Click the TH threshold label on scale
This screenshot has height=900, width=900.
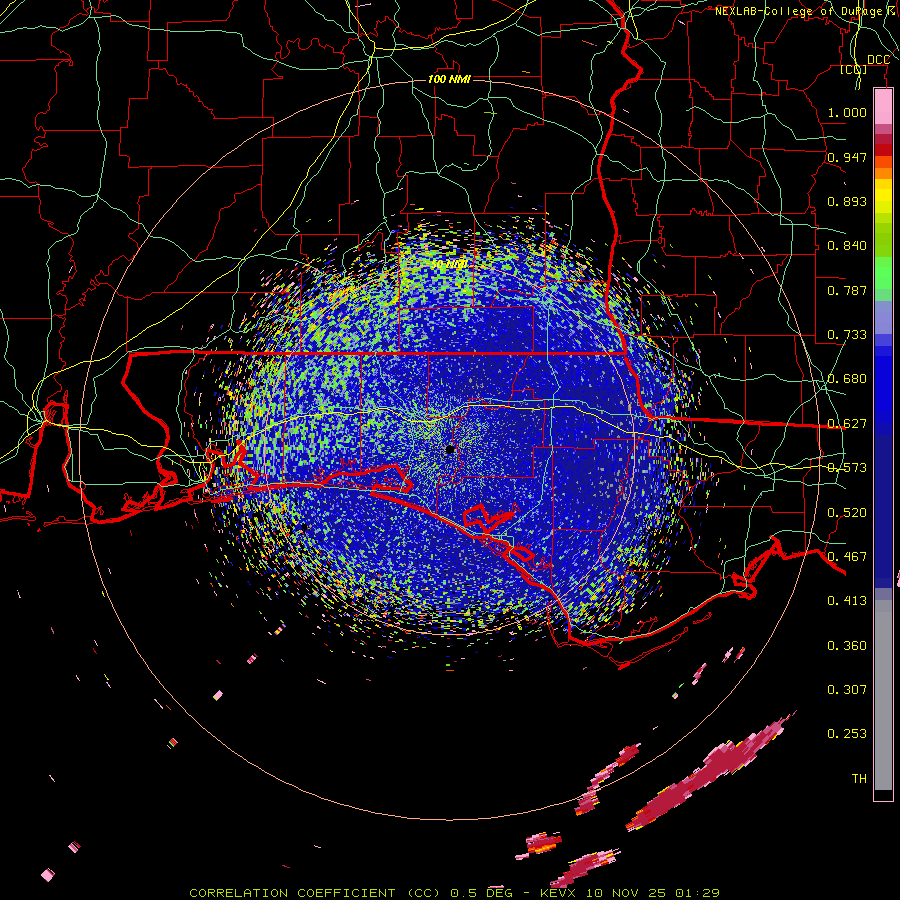pyautogui.click(x=859, y=779)
